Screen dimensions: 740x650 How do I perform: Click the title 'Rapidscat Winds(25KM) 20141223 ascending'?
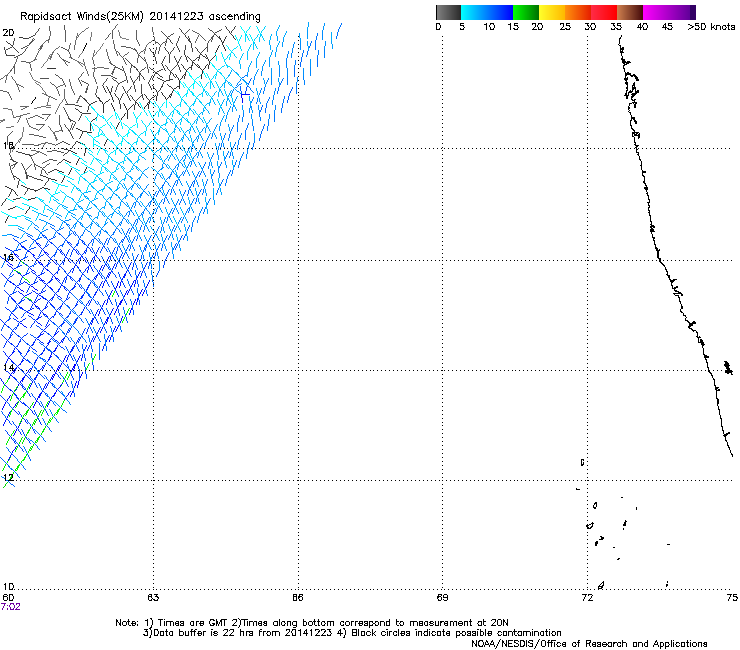tap(140, 17)
